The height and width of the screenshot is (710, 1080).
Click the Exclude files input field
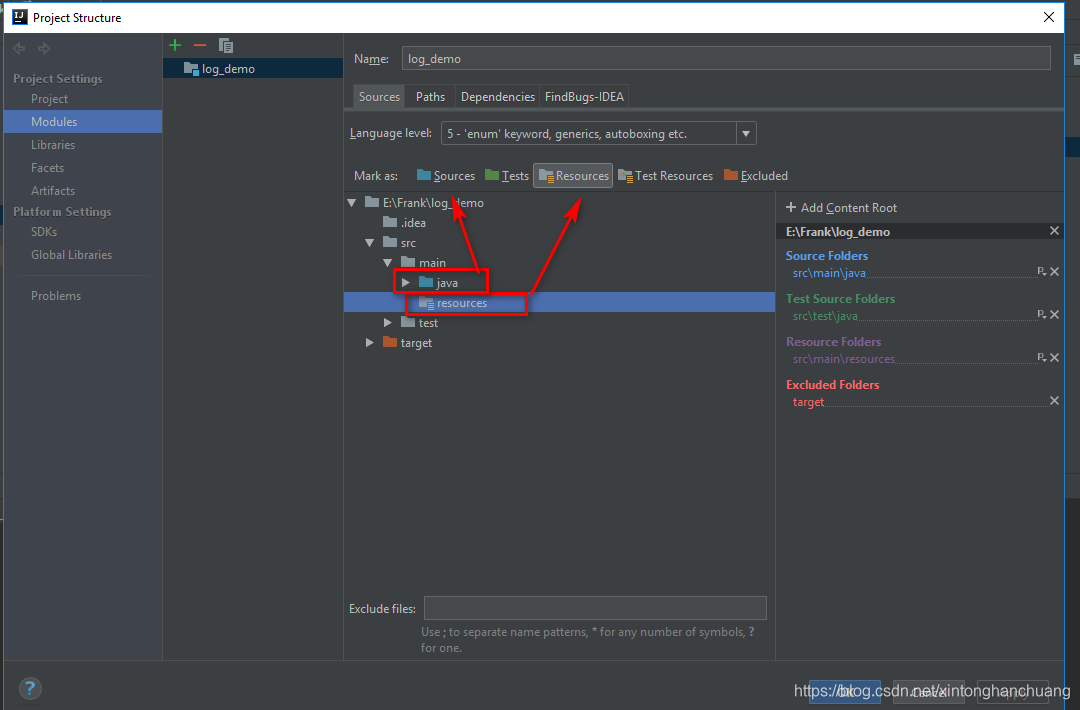pos(595,607)
